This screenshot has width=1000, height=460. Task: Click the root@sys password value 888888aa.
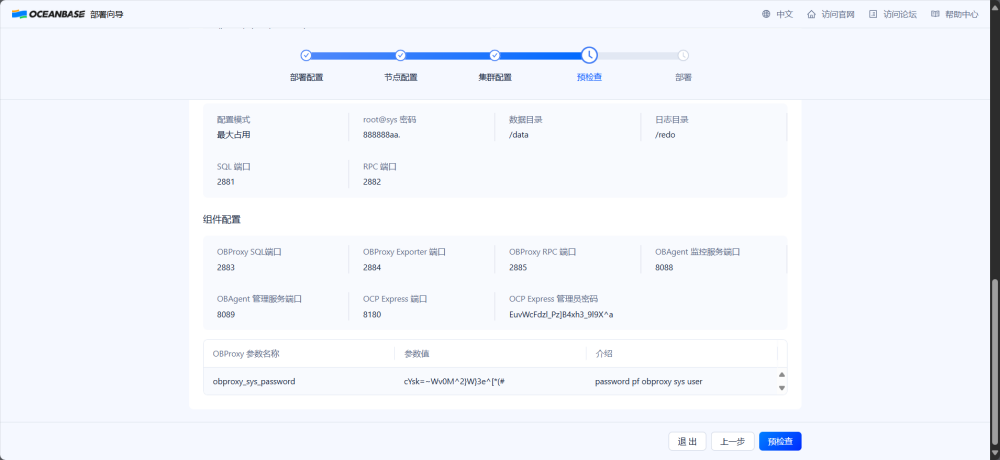(x=381, y=135)
